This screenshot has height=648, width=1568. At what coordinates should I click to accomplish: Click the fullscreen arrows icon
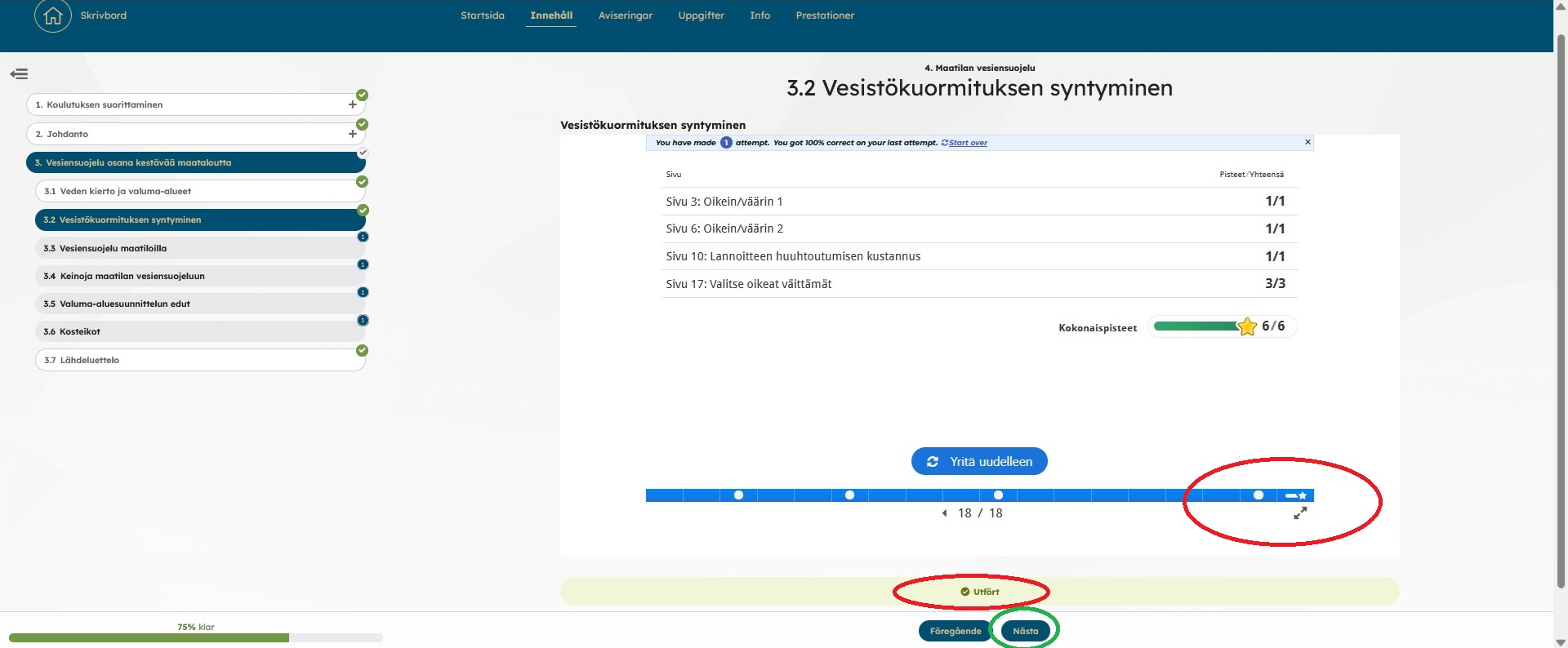(1300, 513)
